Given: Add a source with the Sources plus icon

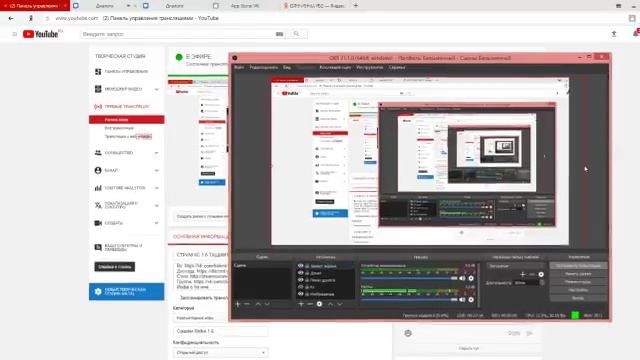Looking at the screenshot, I should (x=301, y=304).
